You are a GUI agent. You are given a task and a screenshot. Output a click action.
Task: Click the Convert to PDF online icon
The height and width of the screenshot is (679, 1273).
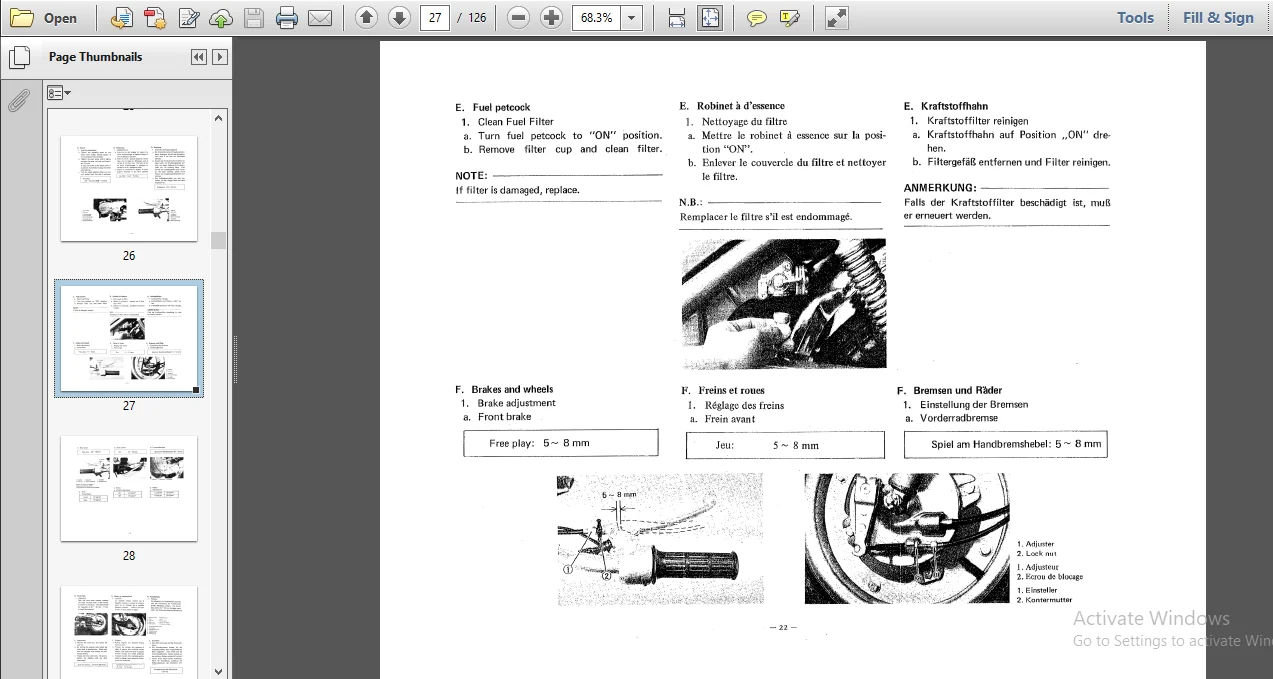coord(122,17)
